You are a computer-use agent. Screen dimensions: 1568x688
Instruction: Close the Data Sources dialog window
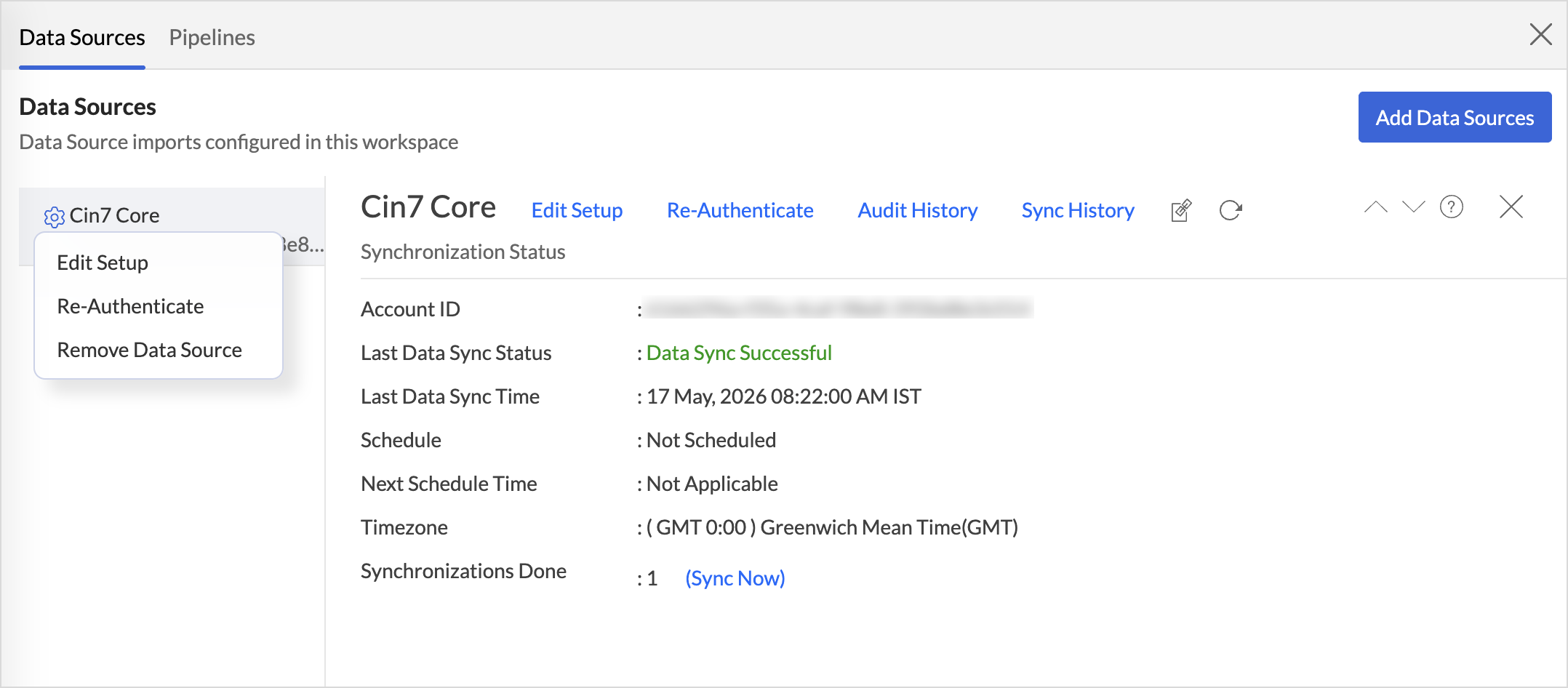pyautogui.click(x=1540, y=34)
